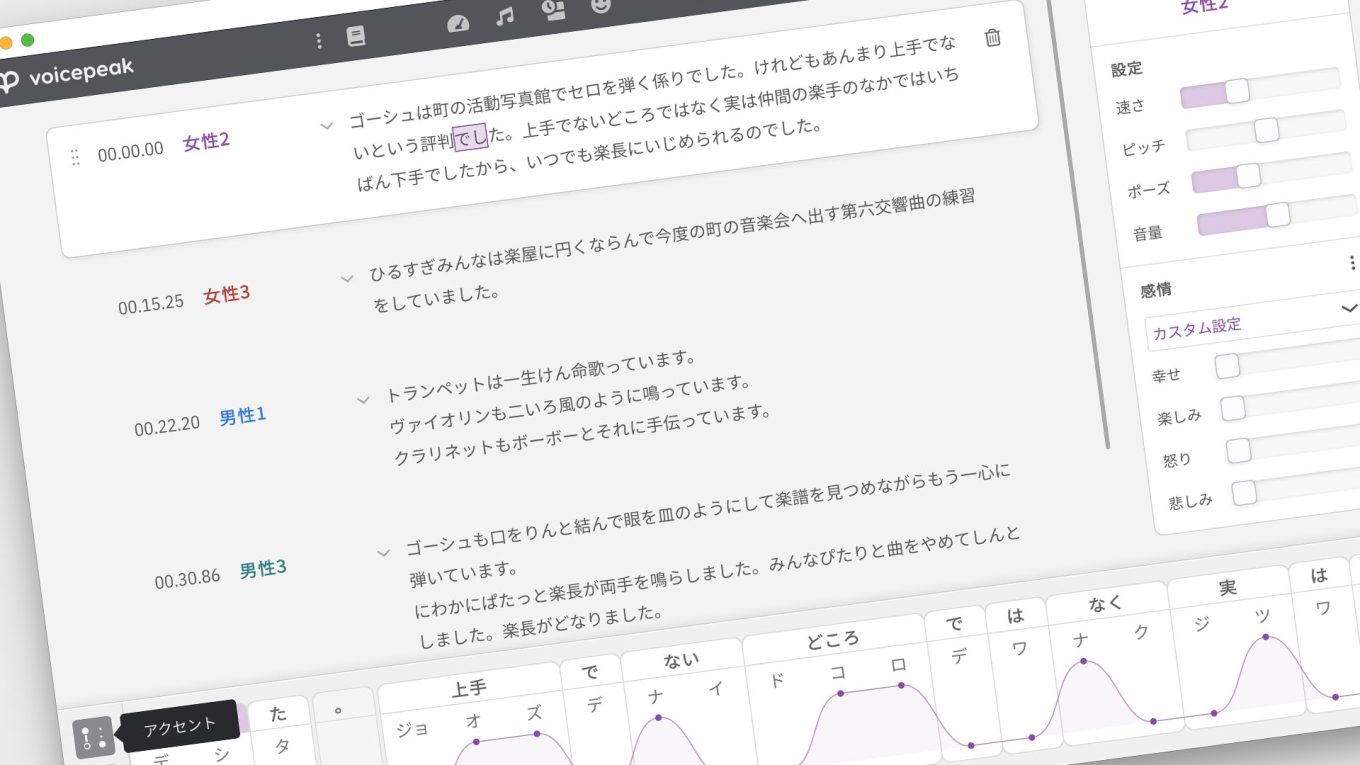Click the timestamp 00.00.00
This screenshot has width=1360, height=765.
pyautogui.click(x=130, y=151)
